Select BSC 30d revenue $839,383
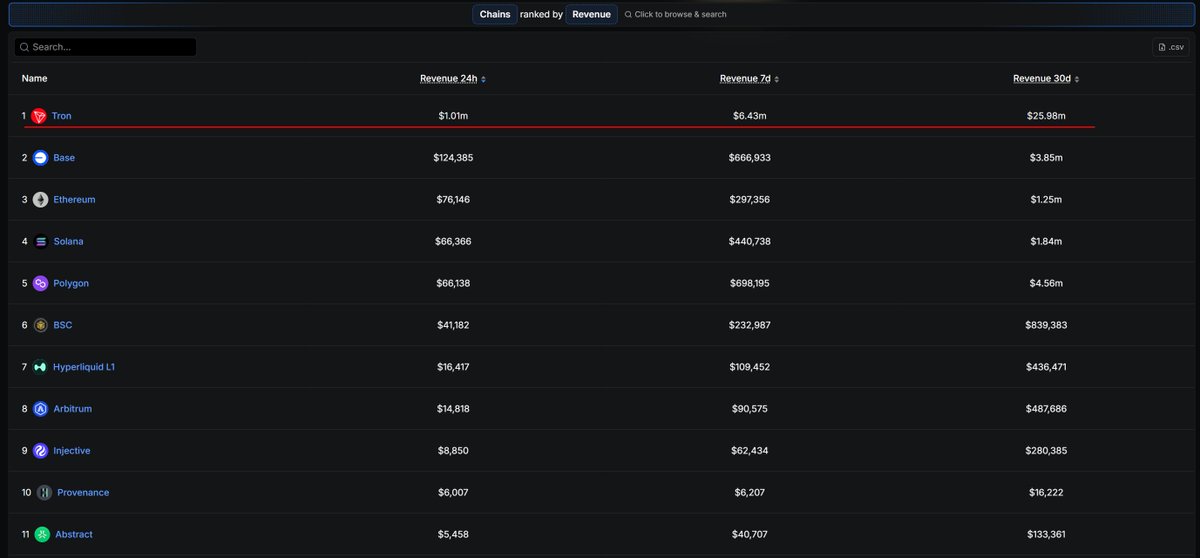 1046,325
